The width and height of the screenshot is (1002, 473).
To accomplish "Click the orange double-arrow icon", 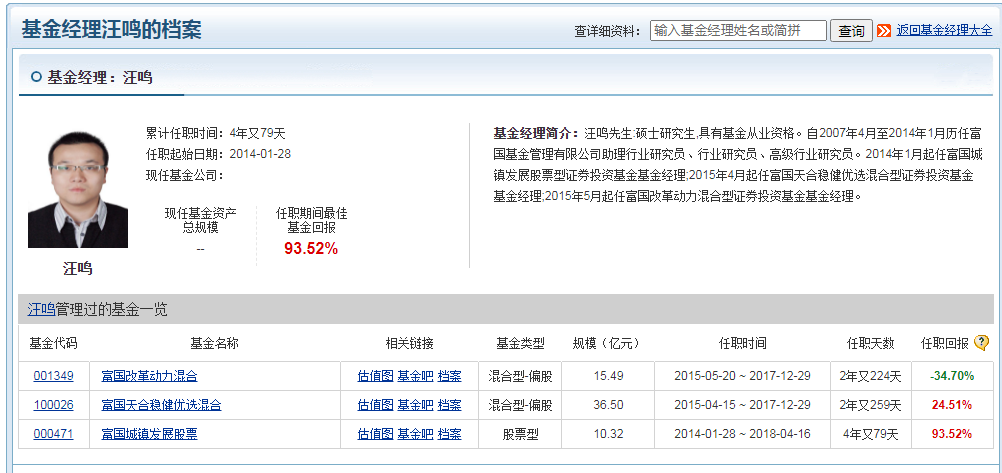I will click(x=884, y=31).
